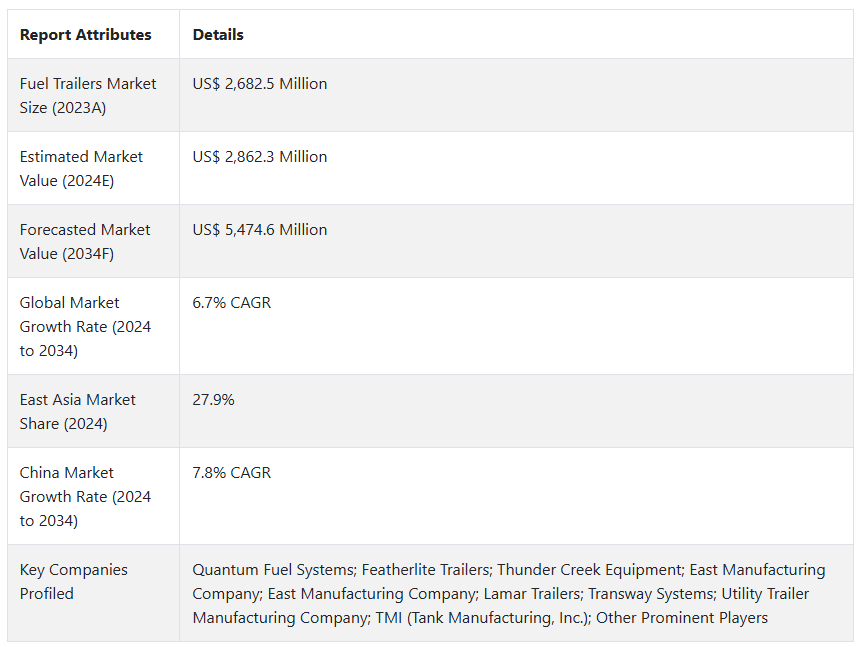Select the "Forecasted Market Value (2034F)" cell
862x649 pixels.
coord(85,242)
